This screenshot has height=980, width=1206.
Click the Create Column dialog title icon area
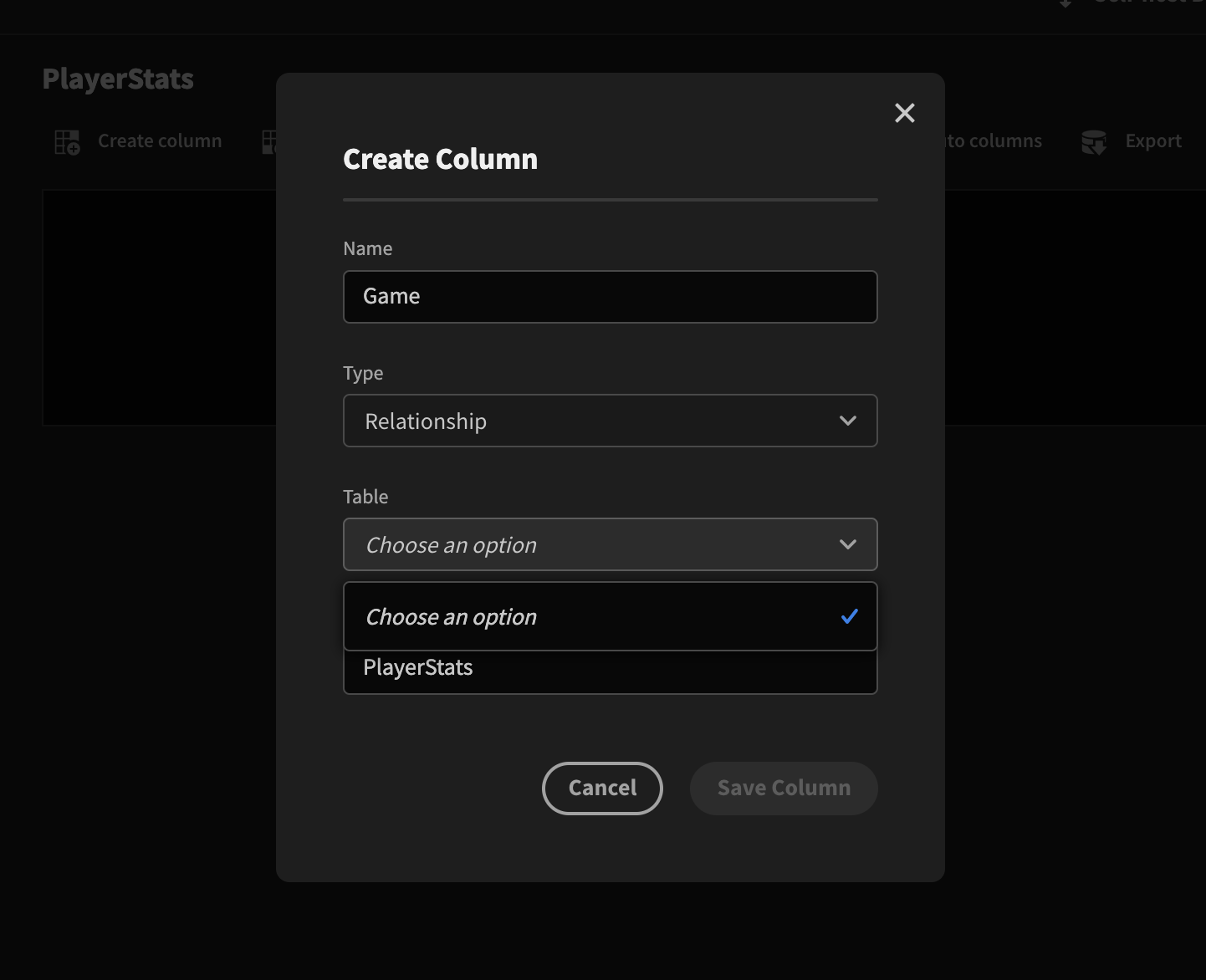click(440, 158)
